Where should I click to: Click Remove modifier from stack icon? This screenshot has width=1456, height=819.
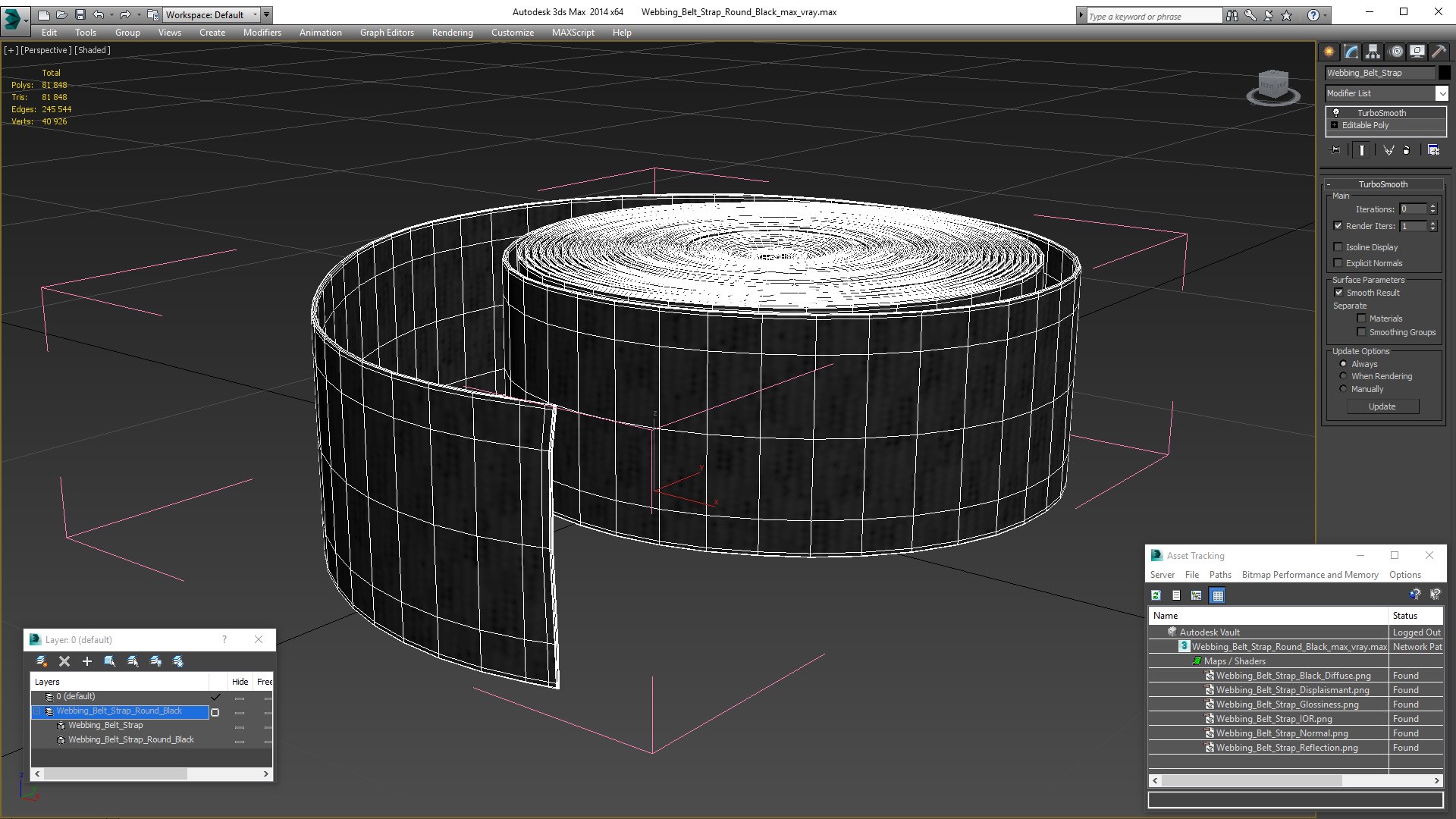pos(1406,150)
